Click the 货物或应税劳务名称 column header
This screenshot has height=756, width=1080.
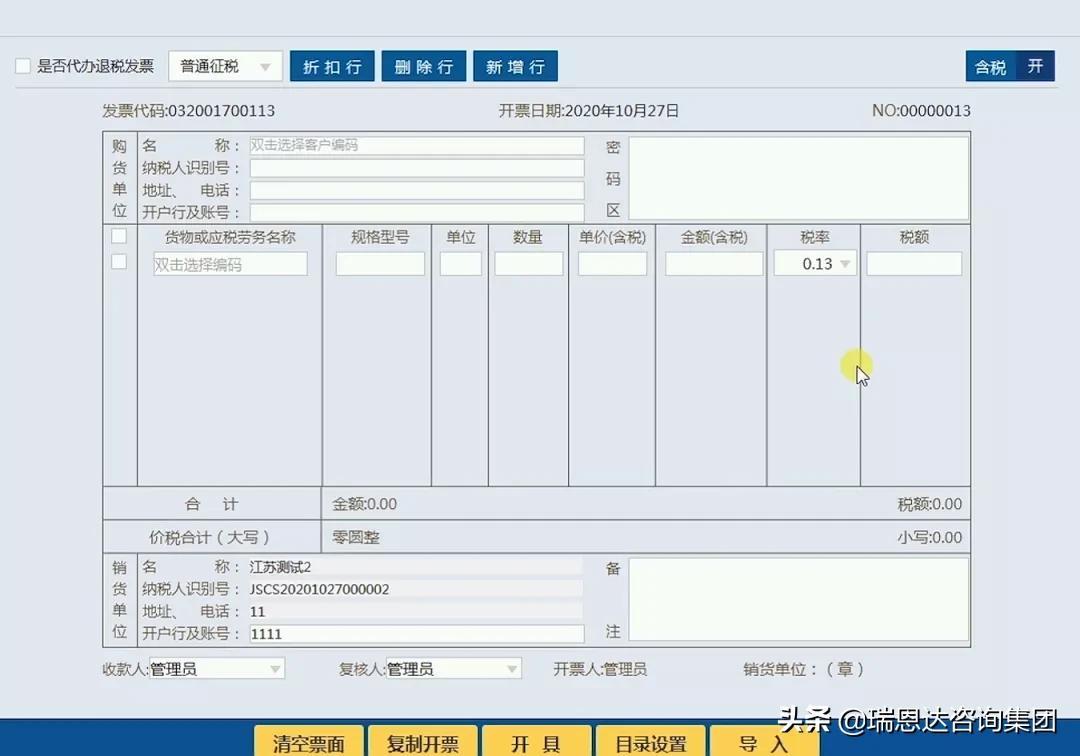click(230, 238)
